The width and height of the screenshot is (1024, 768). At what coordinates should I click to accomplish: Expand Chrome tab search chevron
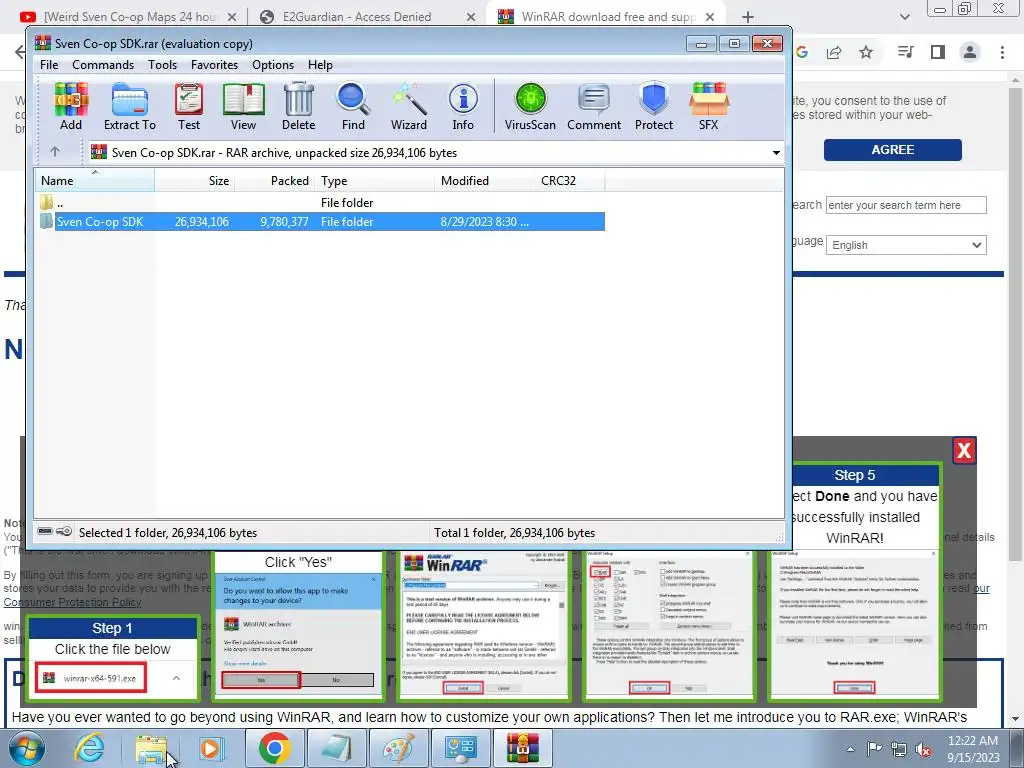coord(904,17)
